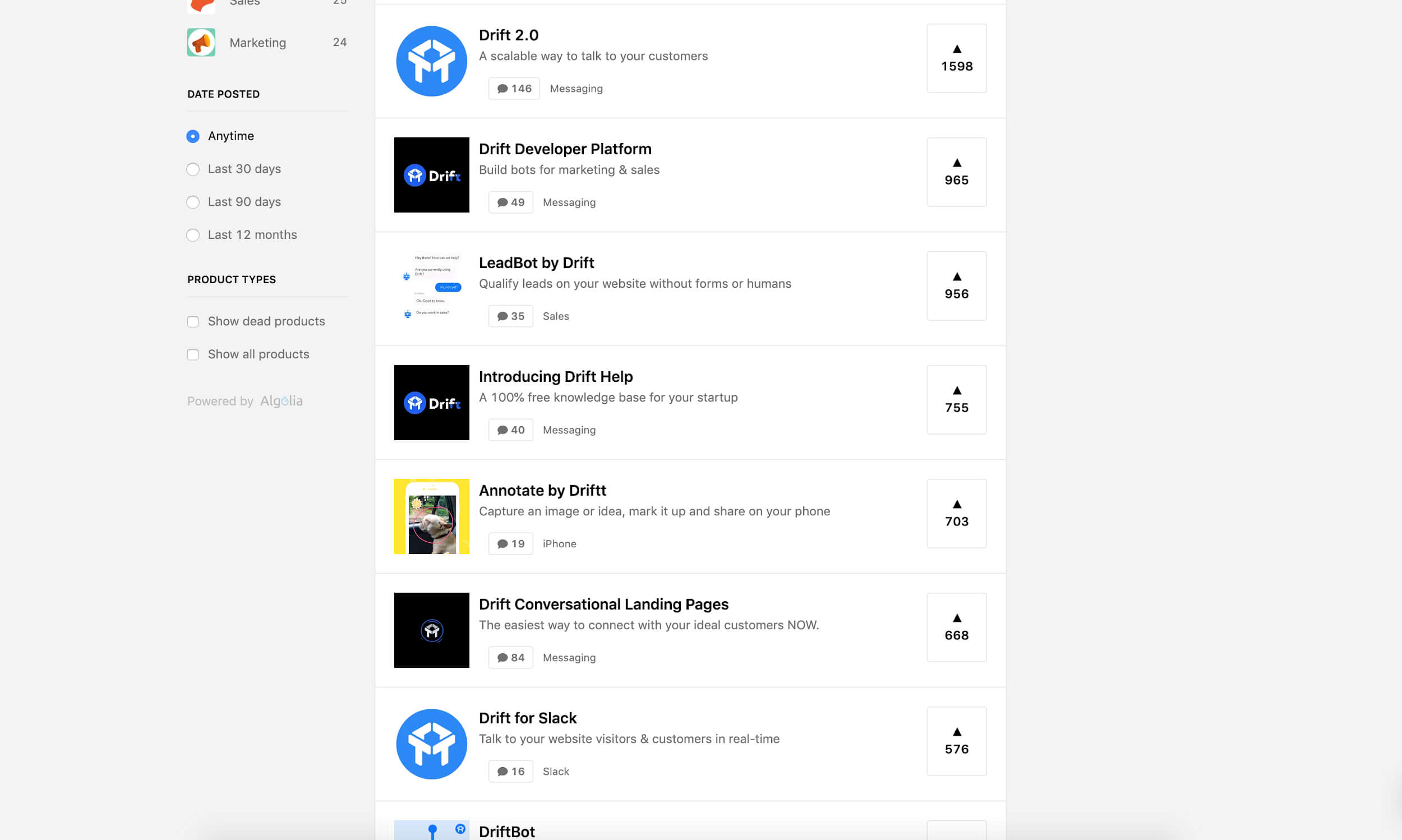The width and height of the screenshot is (1402, 840).
Task: Open the LeadBot by Drift title
Action: pos(536,262)
